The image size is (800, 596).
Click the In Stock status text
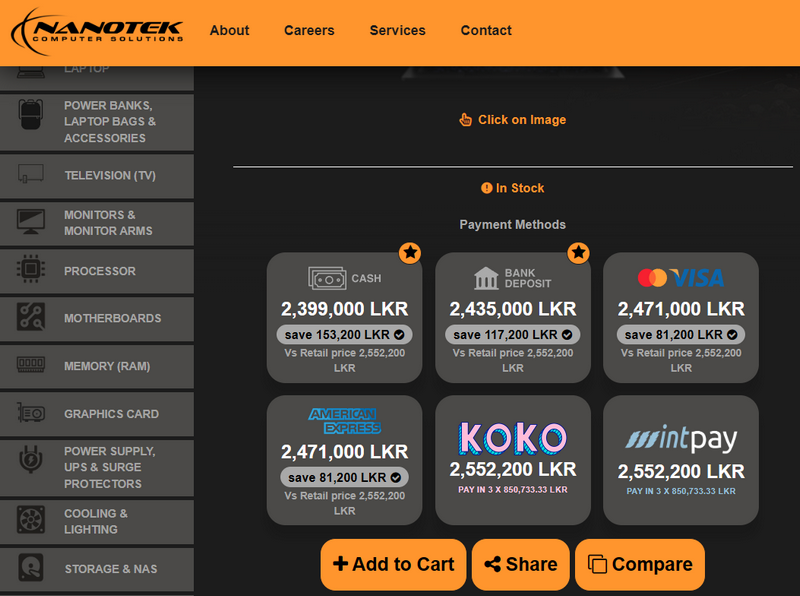520,188
